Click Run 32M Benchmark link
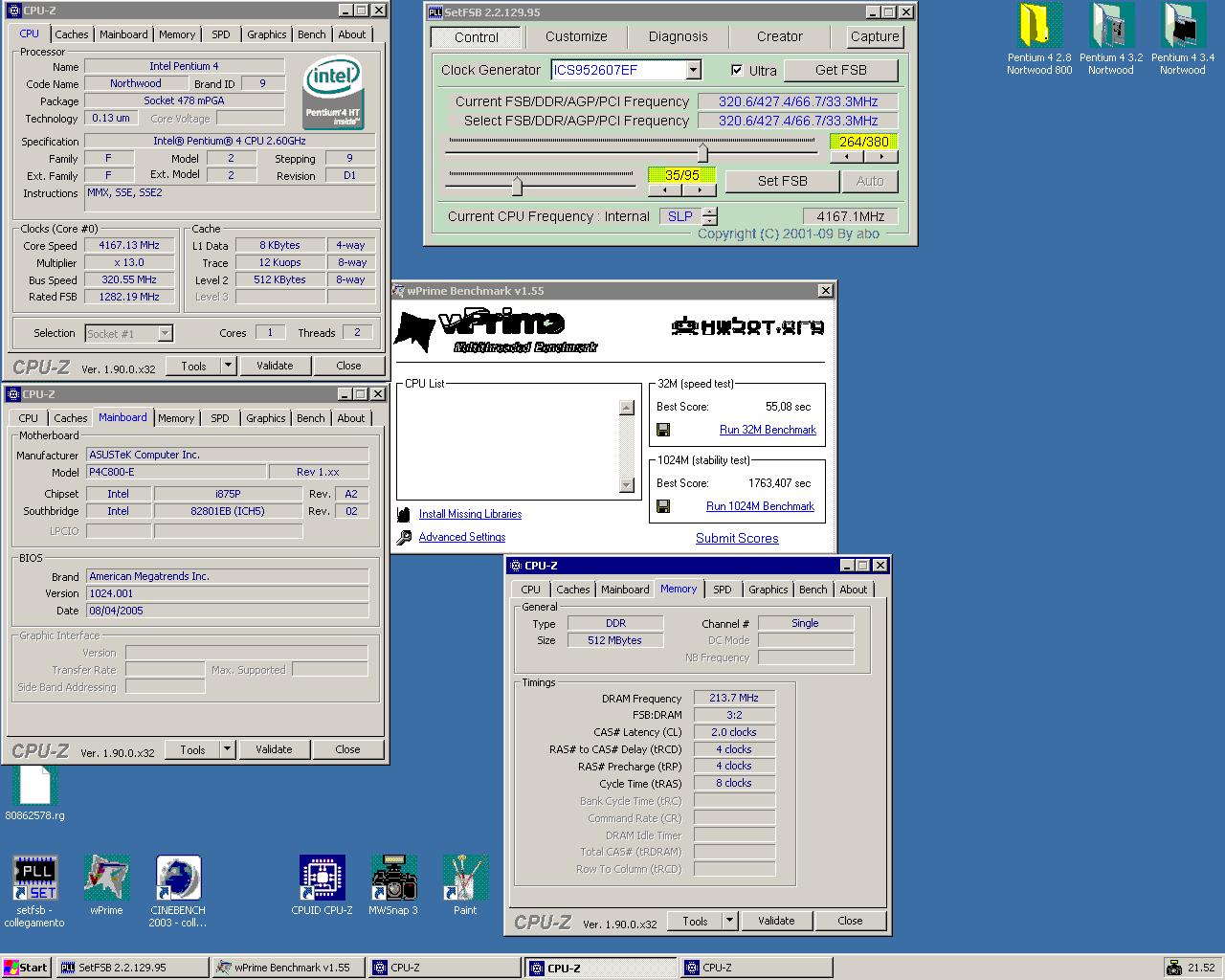The image size is (1225, 980). pos(768,430)
